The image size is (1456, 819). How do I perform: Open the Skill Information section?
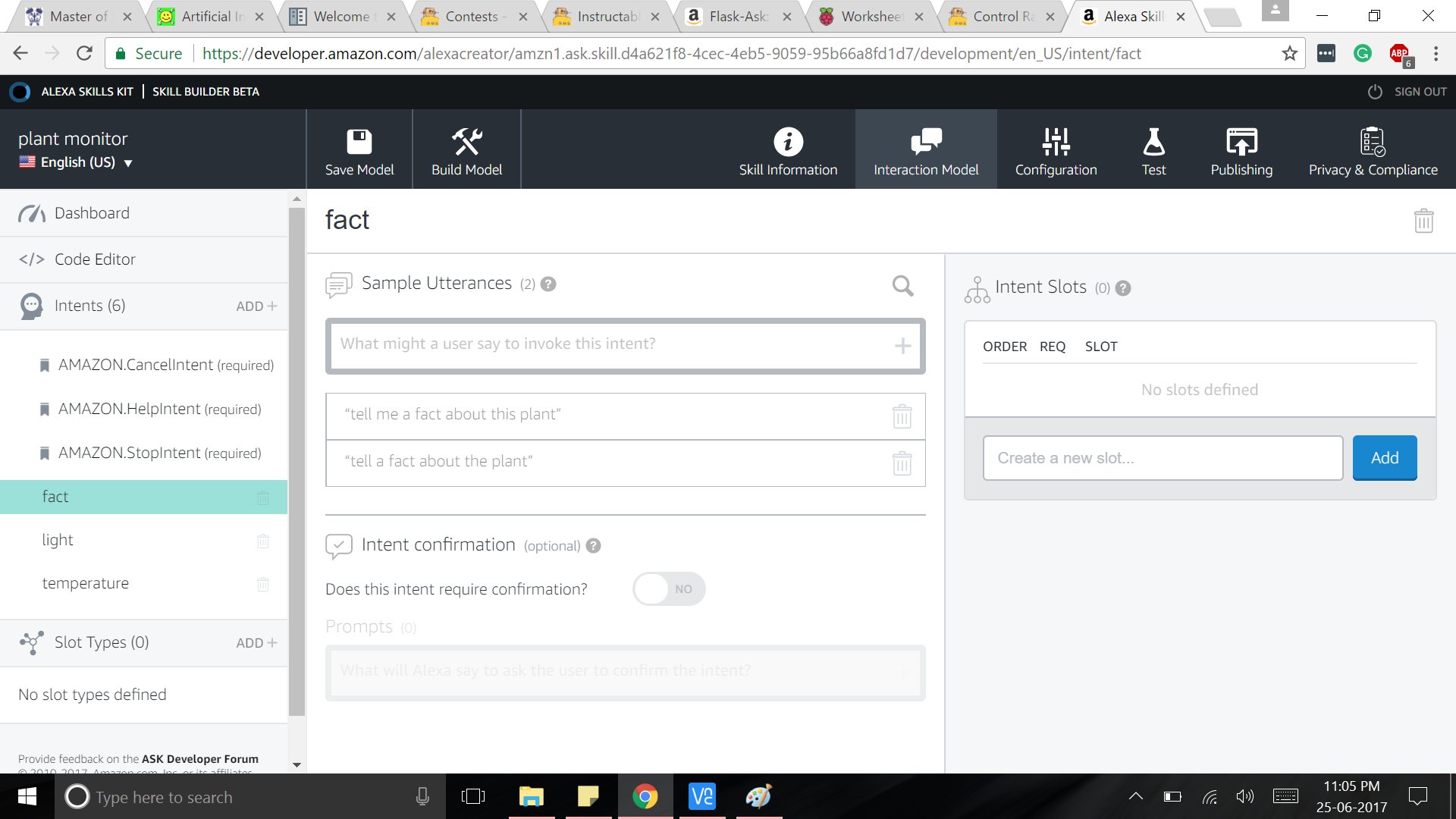point(788,150)
